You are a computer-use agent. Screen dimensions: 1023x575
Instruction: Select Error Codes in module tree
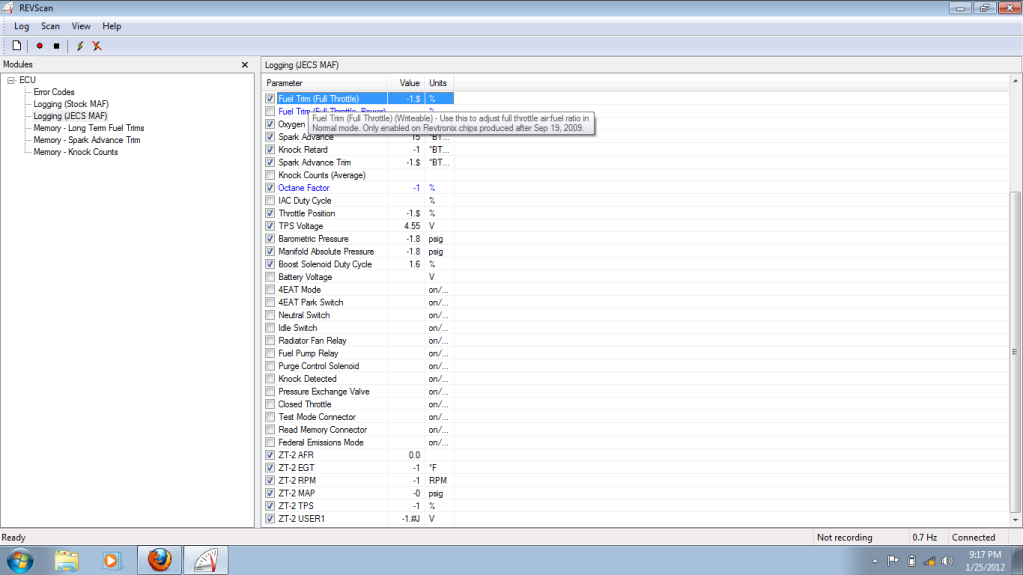tap(53, 92)
